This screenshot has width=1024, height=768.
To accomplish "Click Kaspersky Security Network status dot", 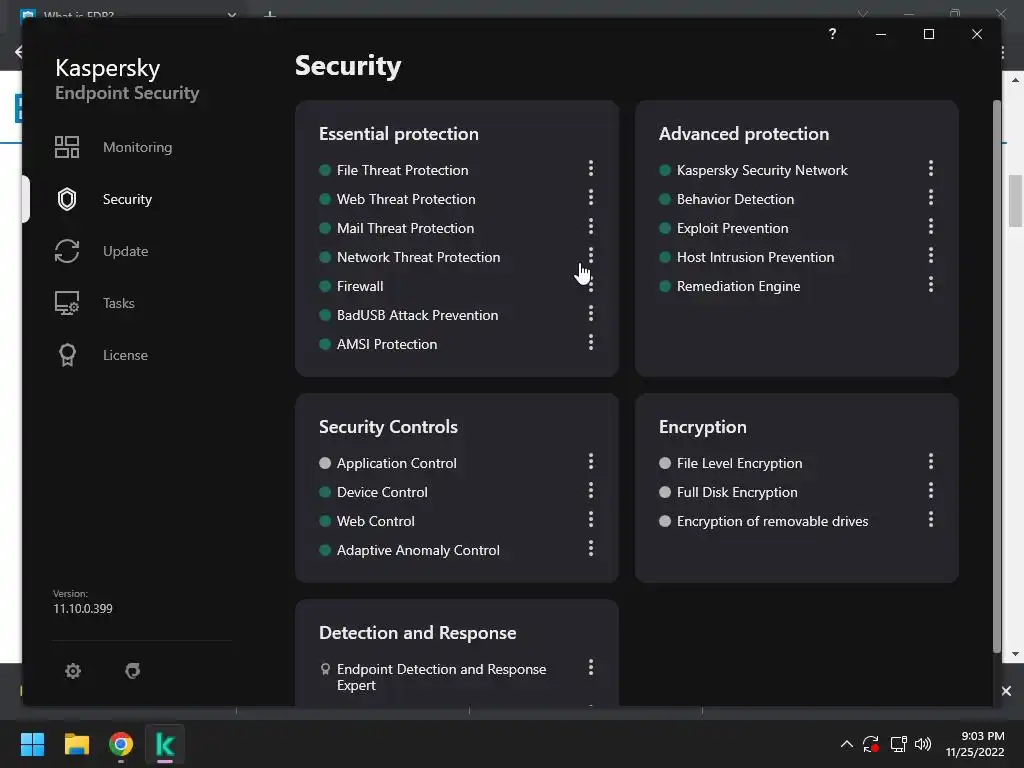I will tap(665, 170).
